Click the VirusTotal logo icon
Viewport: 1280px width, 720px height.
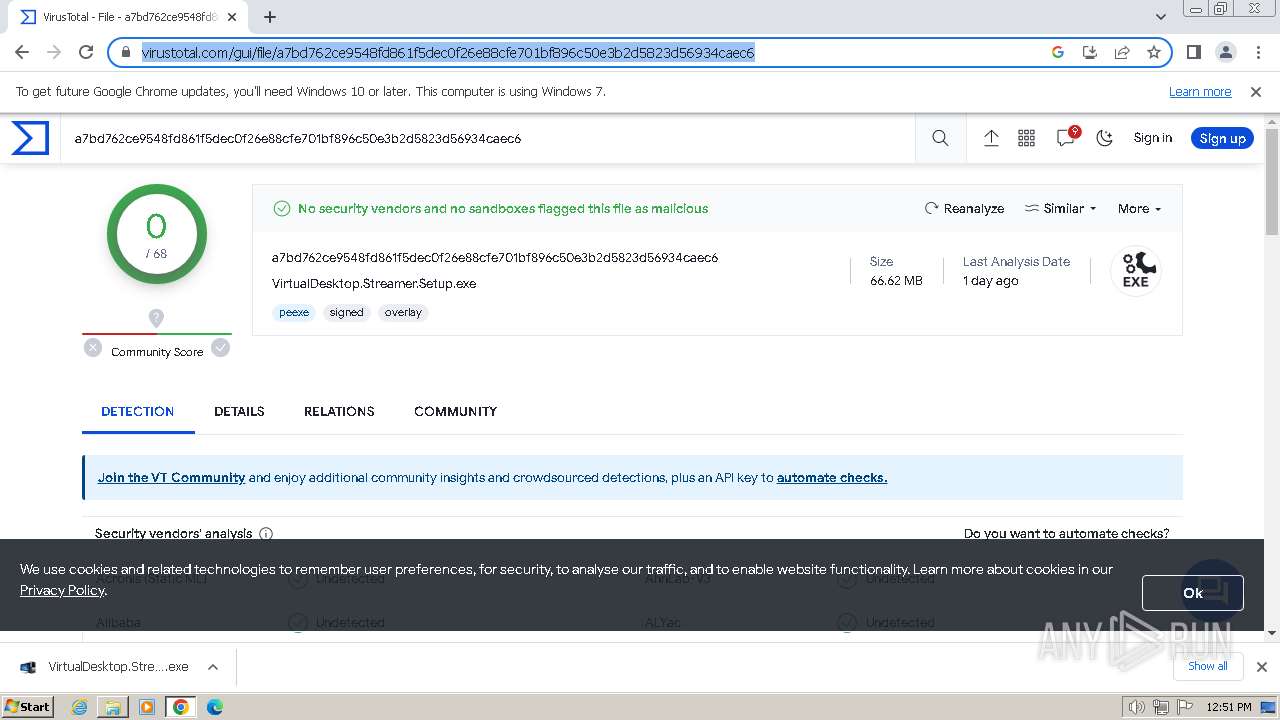pyautogui.click(x=30, y=138)
